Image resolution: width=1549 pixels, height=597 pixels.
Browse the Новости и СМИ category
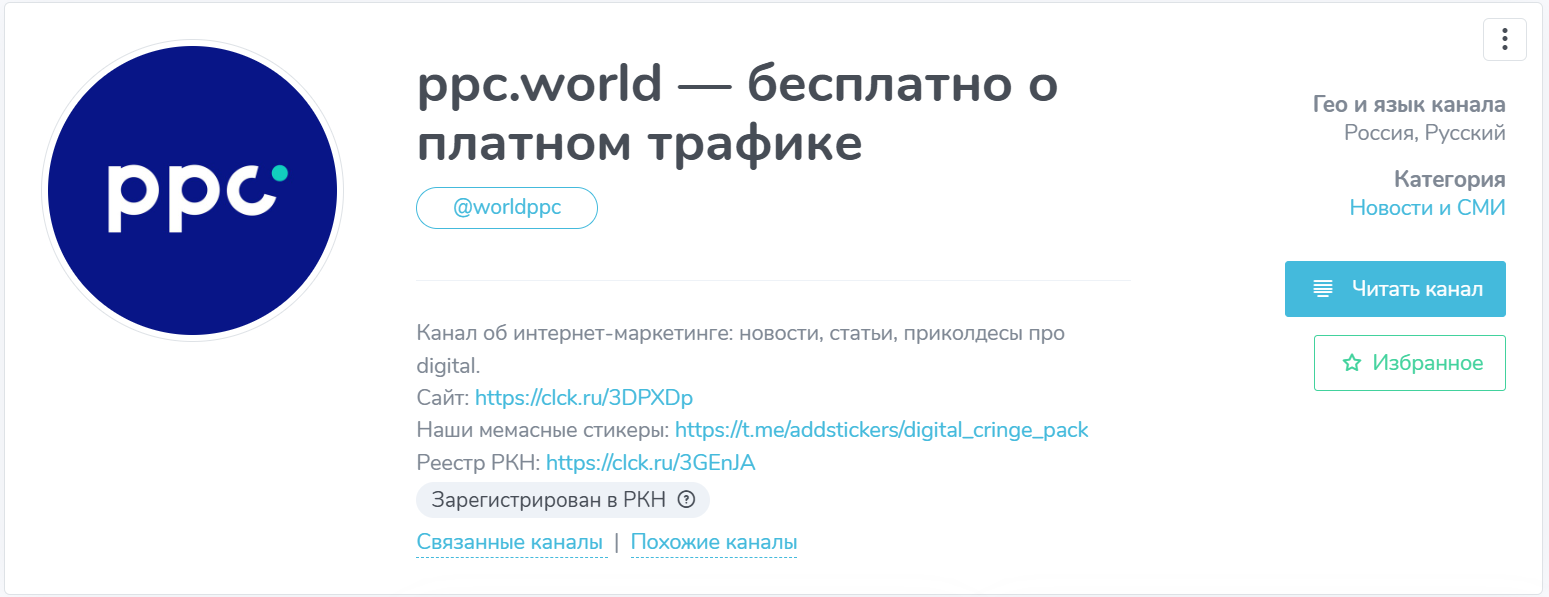[1427, 206]
